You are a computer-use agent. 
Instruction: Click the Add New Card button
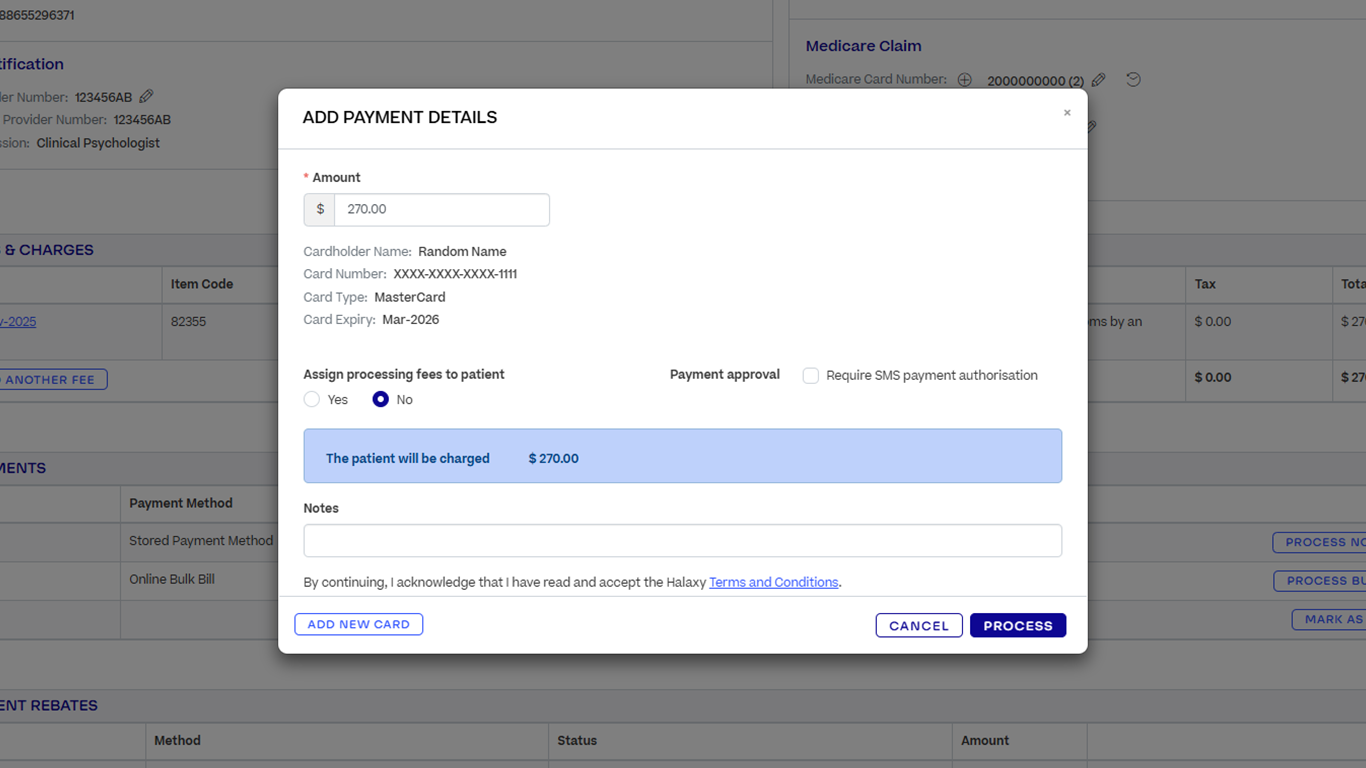pos(358,624)
